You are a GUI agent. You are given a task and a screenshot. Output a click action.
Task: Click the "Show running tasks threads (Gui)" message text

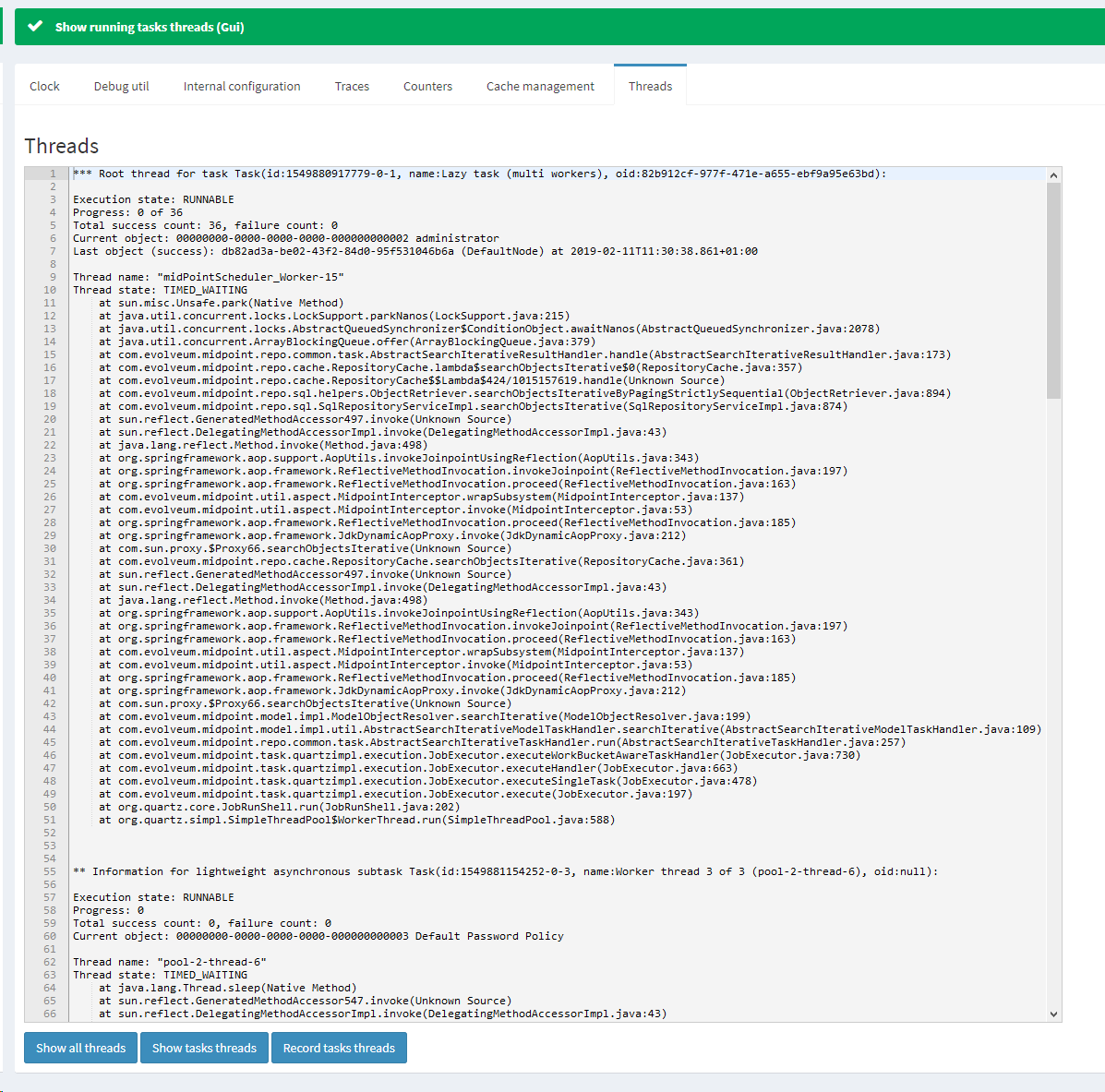[150, 27]
